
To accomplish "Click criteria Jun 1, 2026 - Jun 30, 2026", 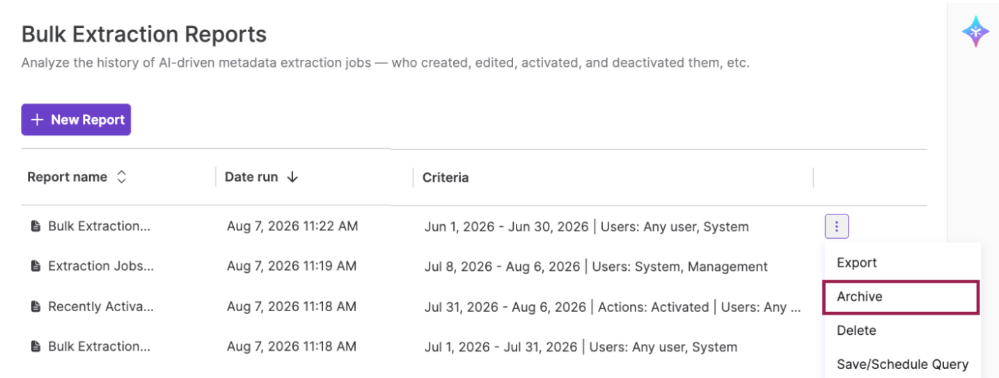I will [x=586, y=226].
